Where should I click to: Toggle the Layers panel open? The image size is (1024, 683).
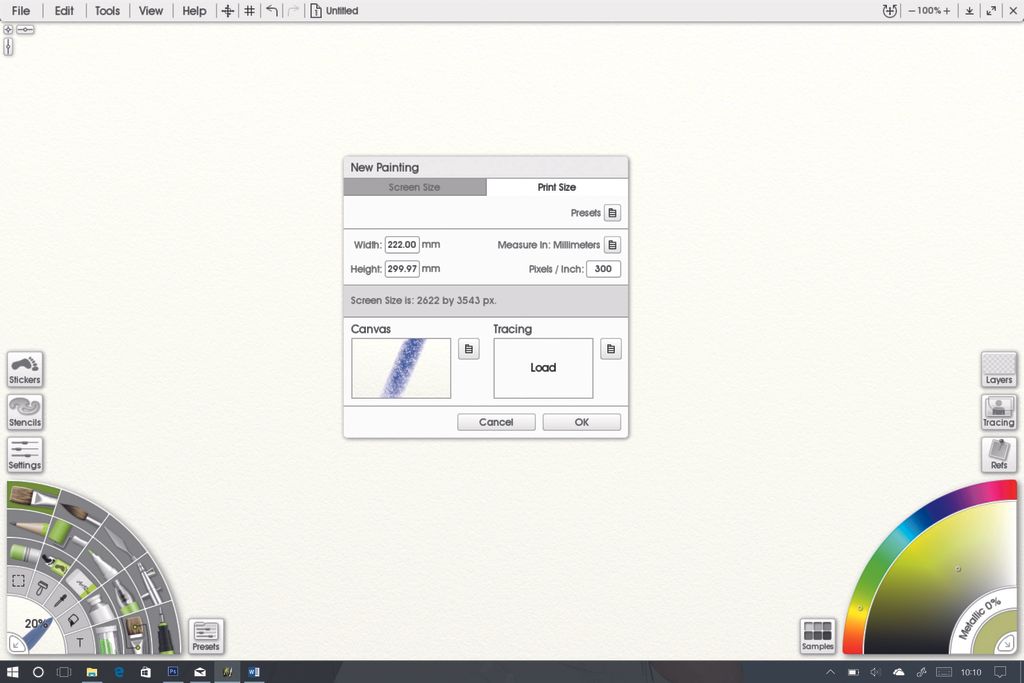click(x=998, y=370)
